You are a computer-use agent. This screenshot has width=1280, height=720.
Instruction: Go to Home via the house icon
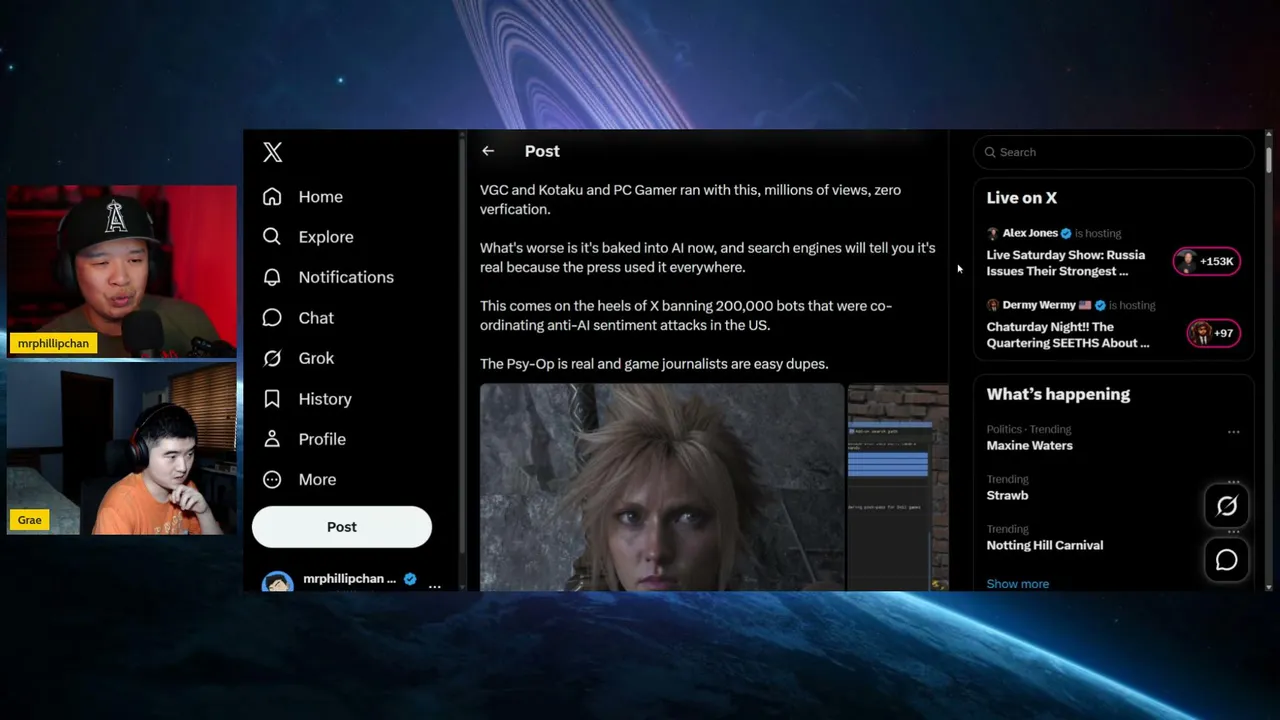coord(272,197)
